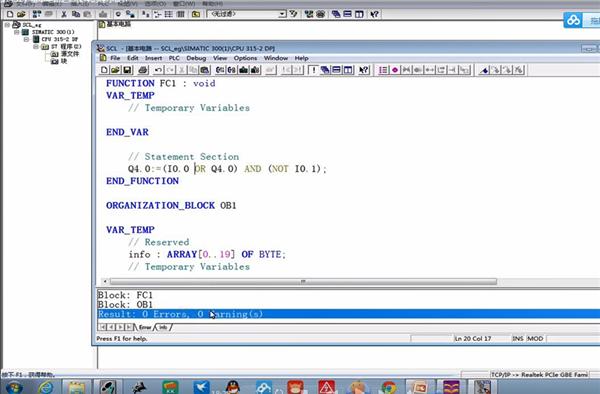Collapse the CPU 315-2 DP tree node

point(26,39)
